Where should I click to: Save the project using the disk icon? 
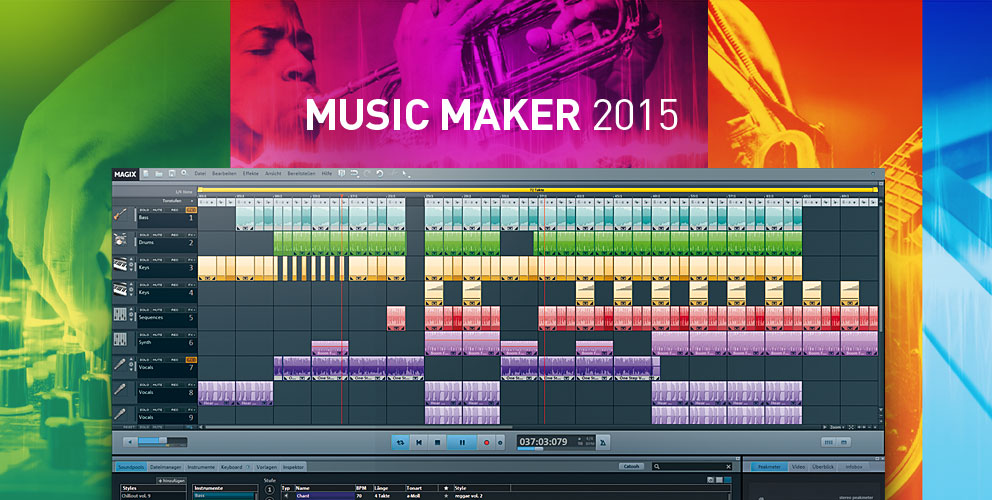coord(172,173)
